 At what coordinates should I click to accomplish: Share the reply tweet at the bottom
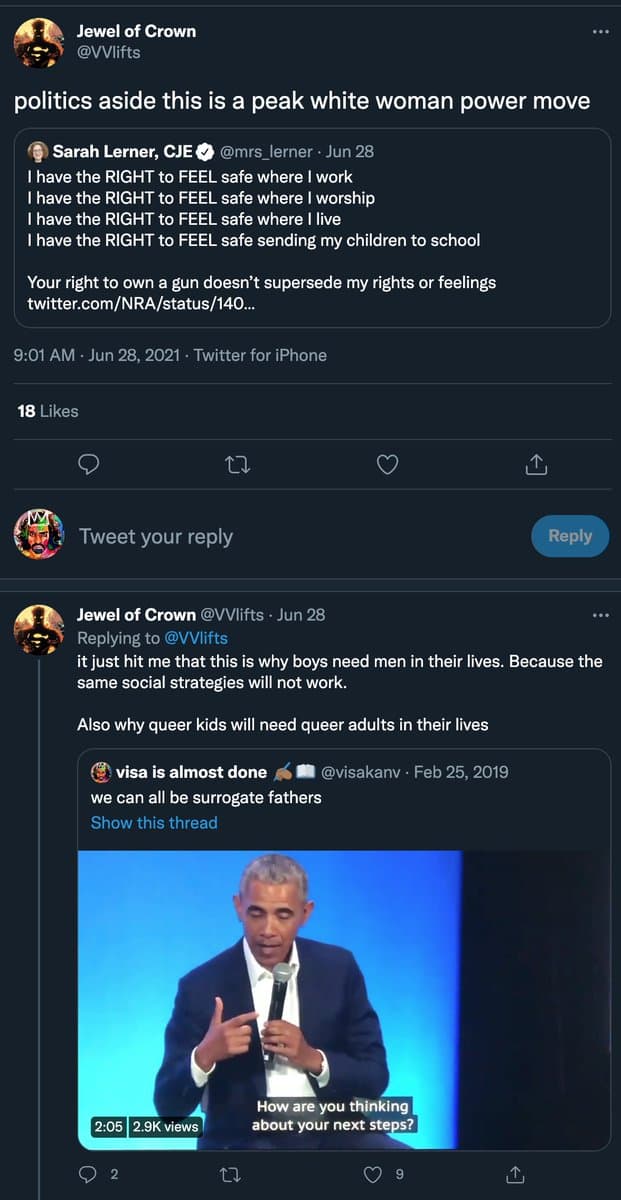516,1174
